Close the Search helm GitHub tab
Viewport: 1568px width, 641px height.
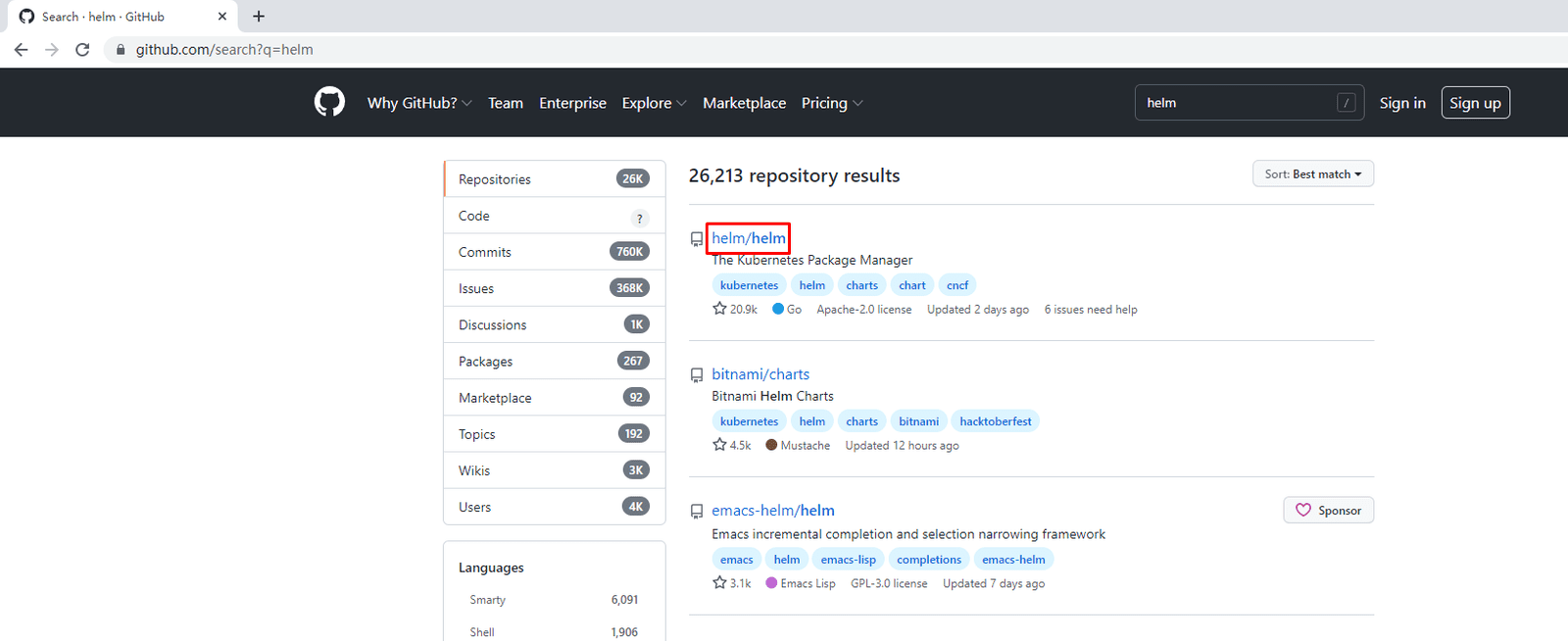pos(222,16)
